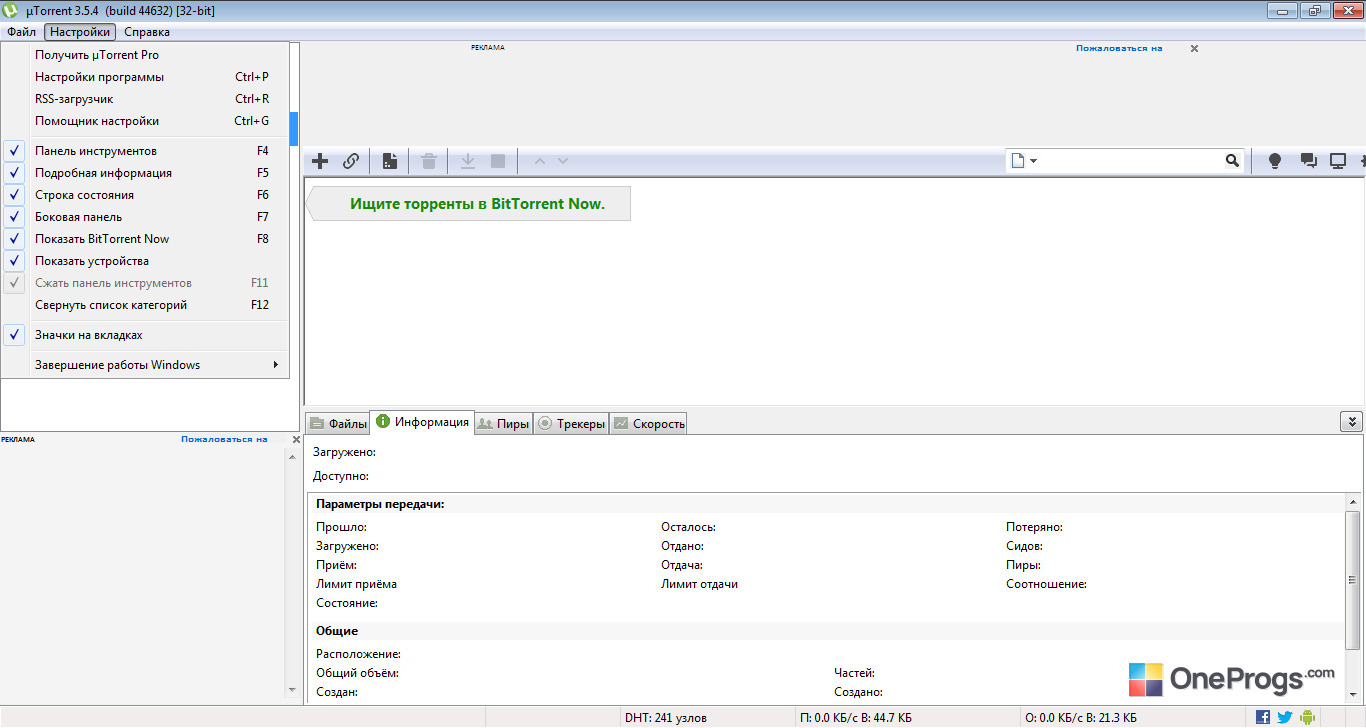Click the µTorrent logo in title bar
Image resolution: width=1366 pixels, height=728 pixels.
coord(10,11)
